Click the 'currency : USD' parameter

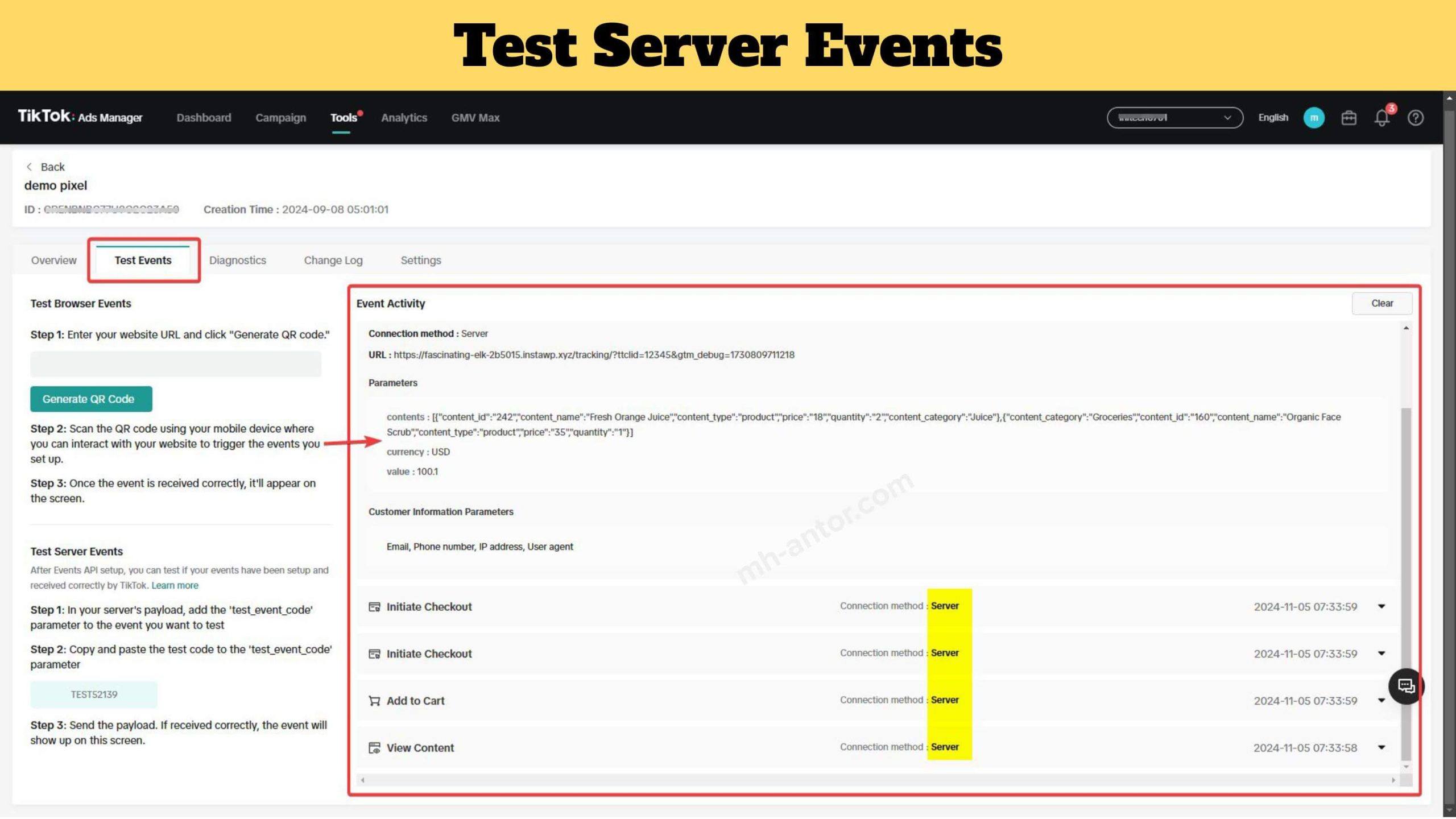point(418,452)
